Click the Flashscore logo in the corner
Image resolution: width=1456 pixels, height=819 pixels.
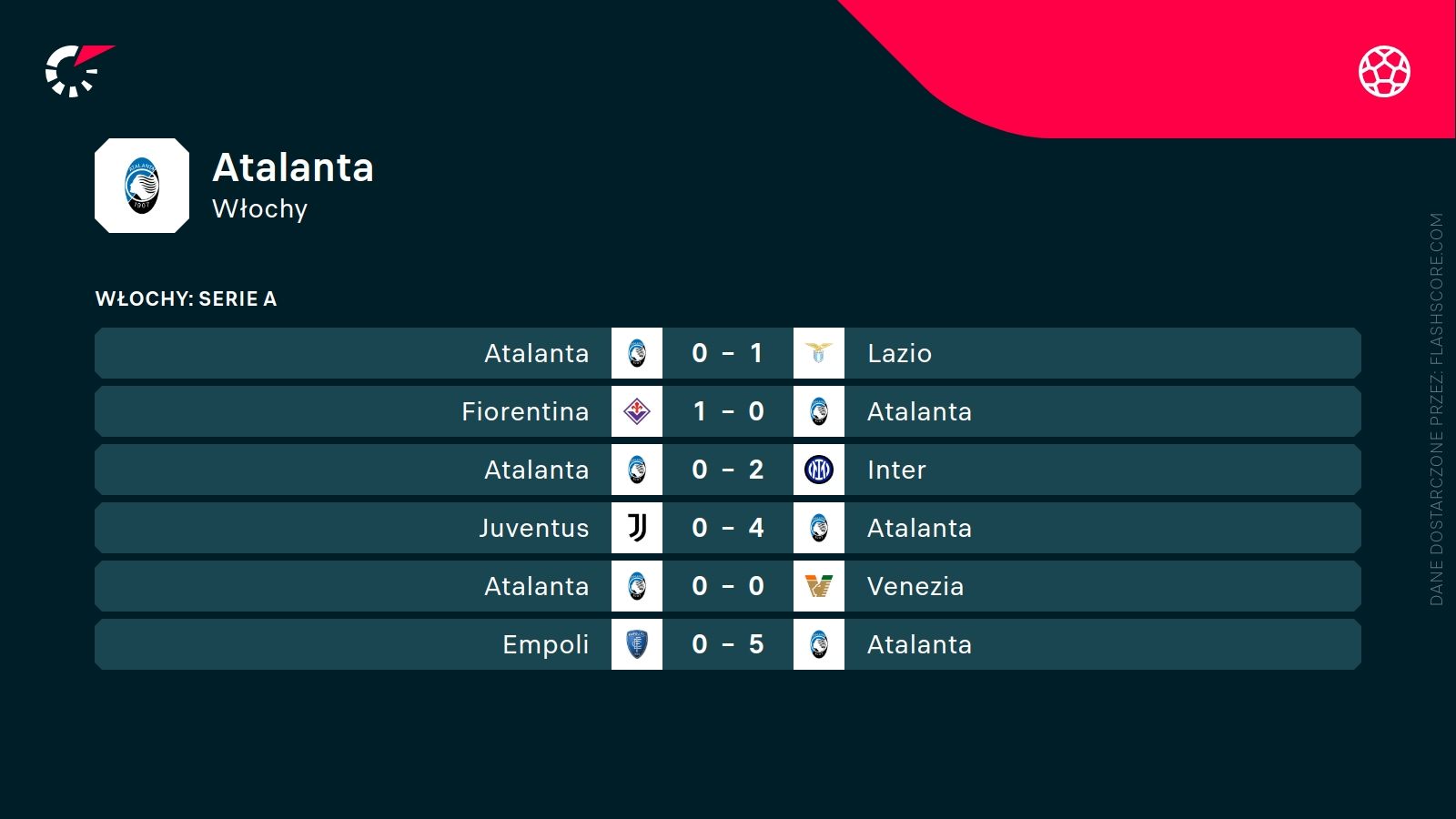[77, 71]
